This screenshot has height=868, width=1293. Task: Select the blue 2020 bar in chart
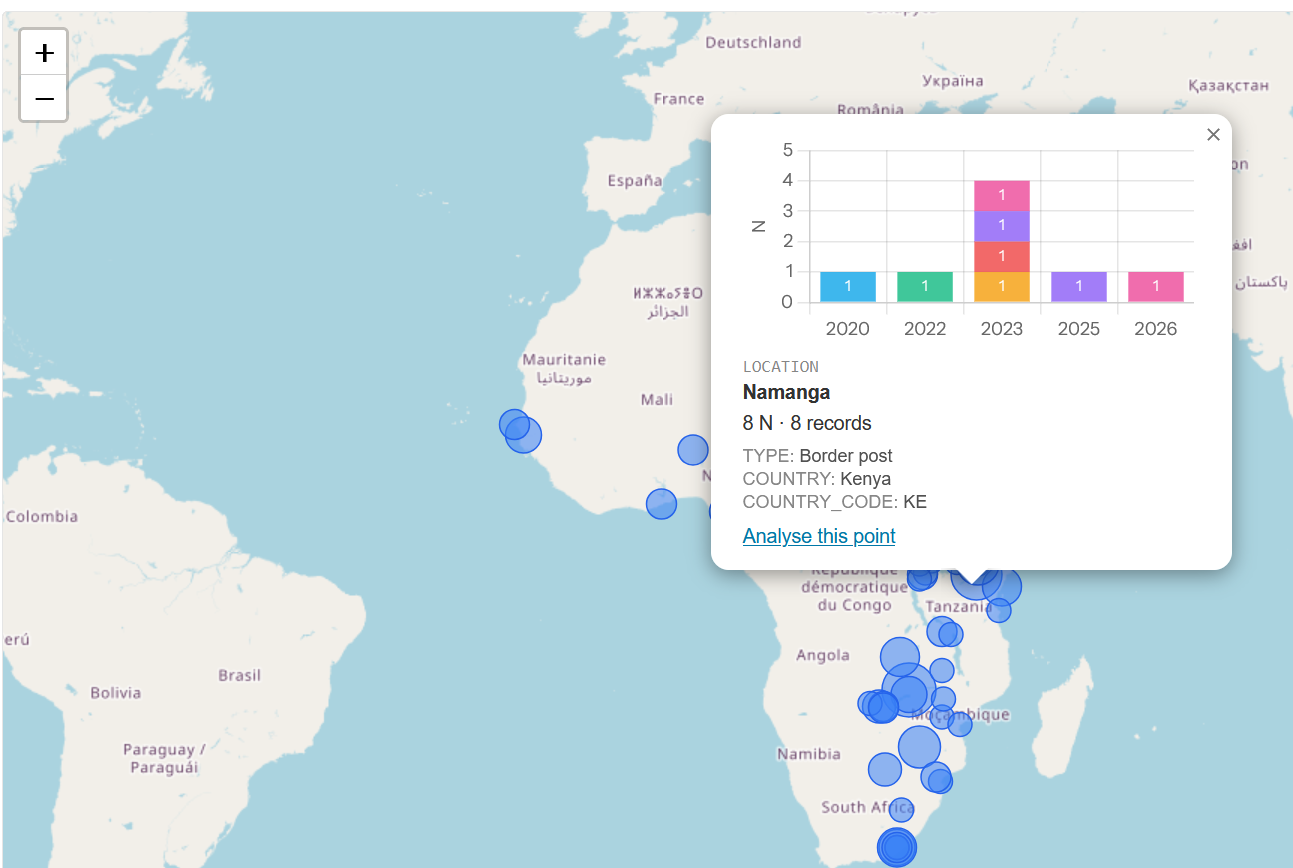[848, 287]
